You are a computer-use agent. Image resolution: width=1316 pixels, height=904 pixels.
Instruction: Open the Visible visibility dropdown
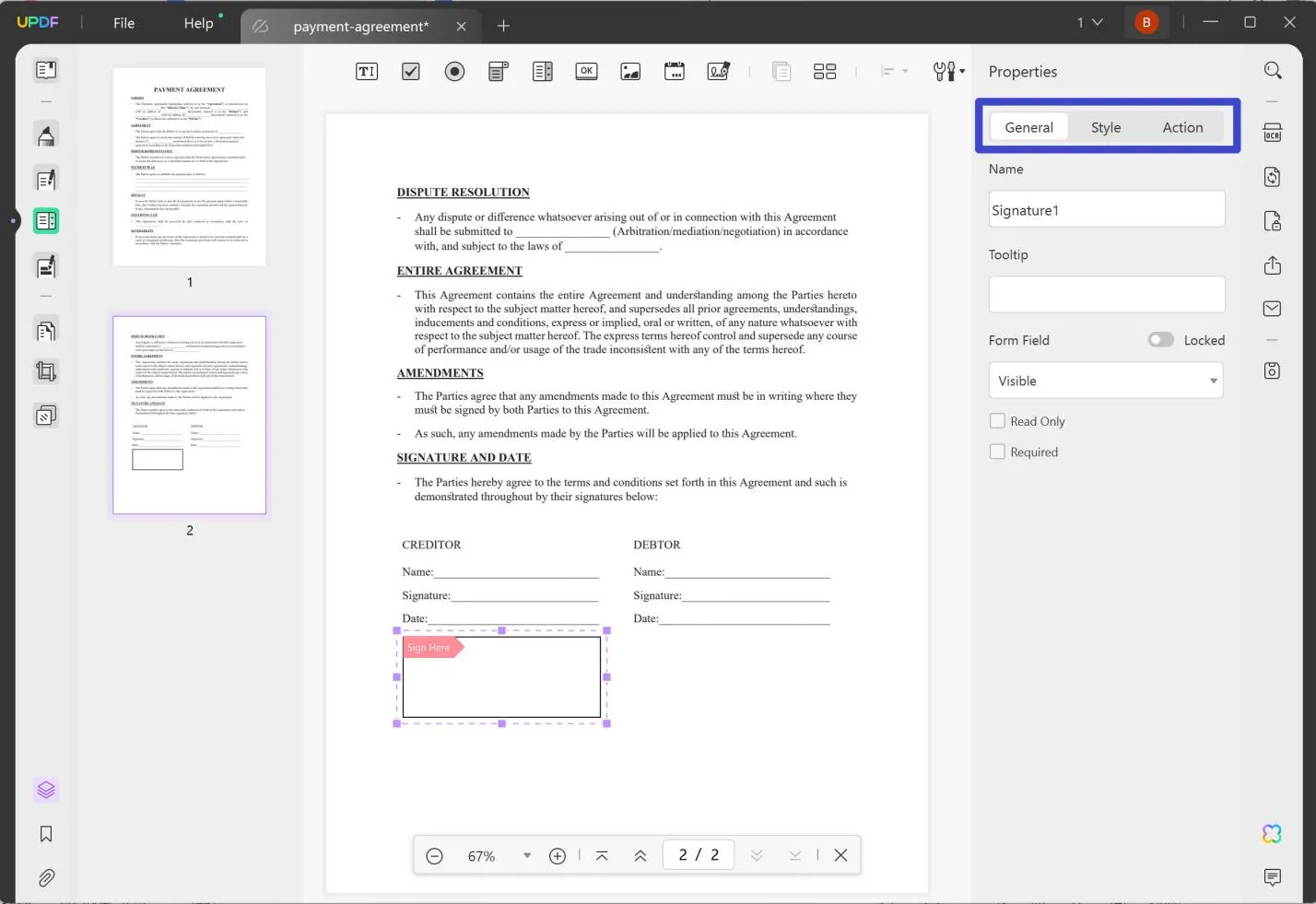pos(1105,380)
